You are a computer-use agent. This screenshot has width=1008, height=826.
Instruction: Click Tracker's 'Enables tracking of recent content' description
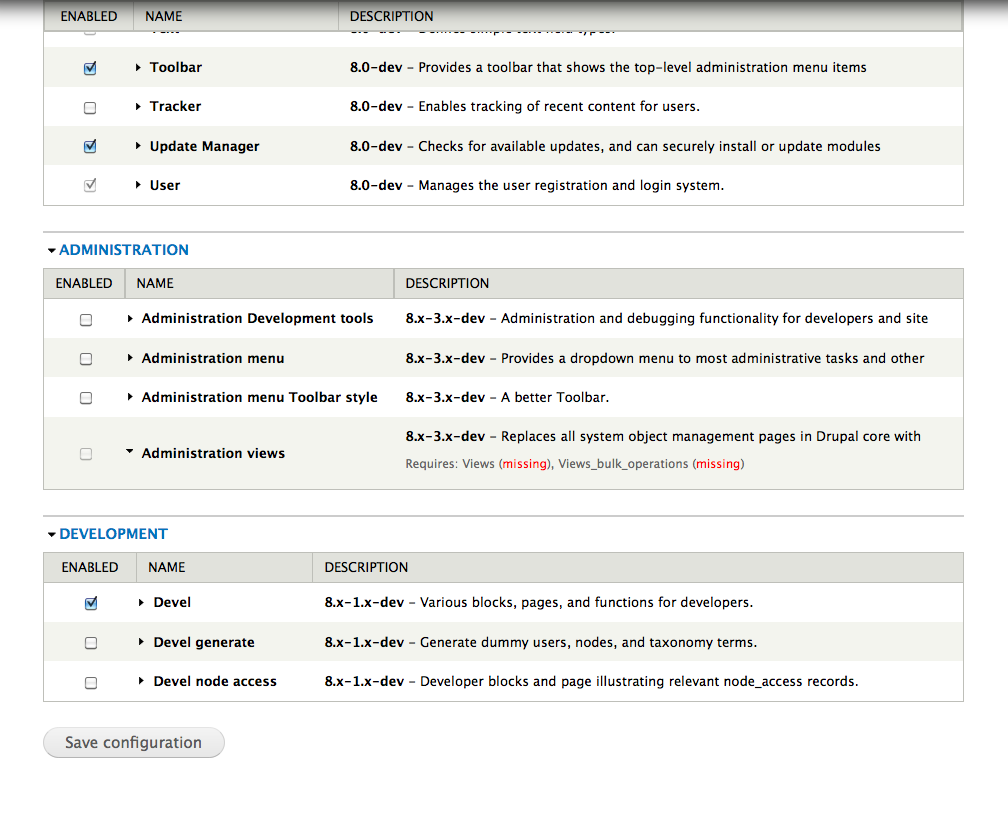pyautogui.click(x=559, y=107)
